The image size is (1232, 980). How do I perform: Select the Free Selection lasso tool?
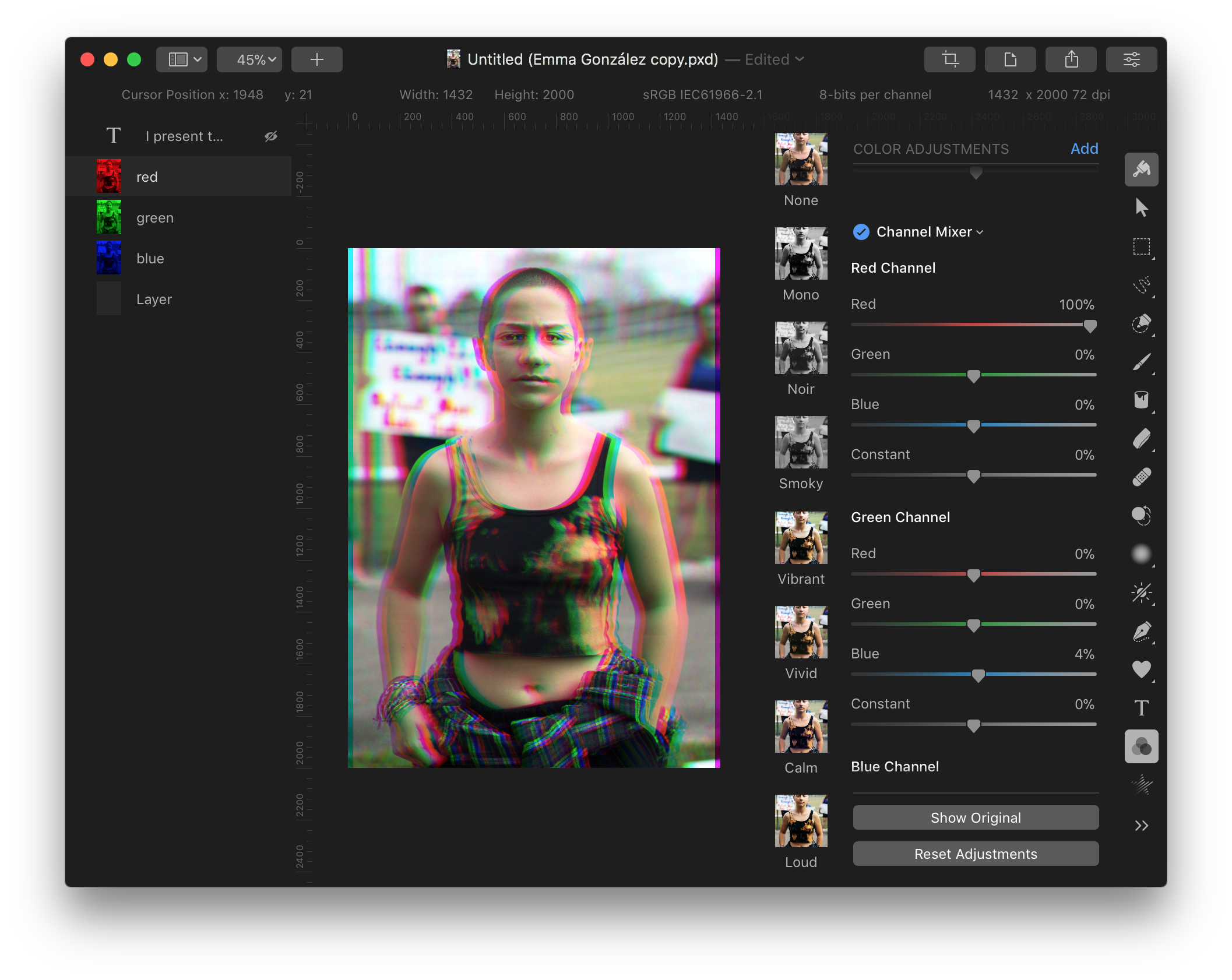(1141, 285)
